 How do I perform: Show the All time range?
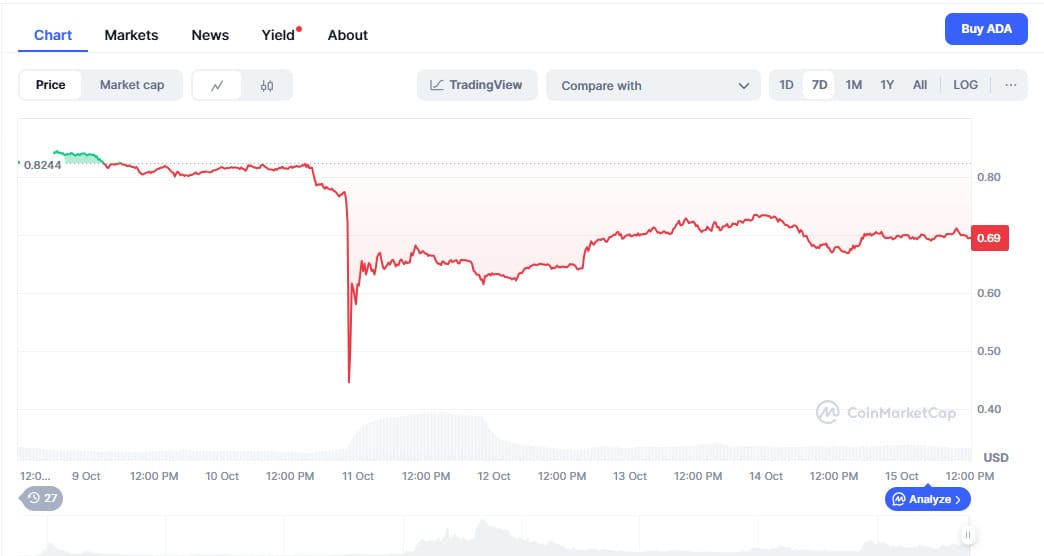(x=920, y=85)
